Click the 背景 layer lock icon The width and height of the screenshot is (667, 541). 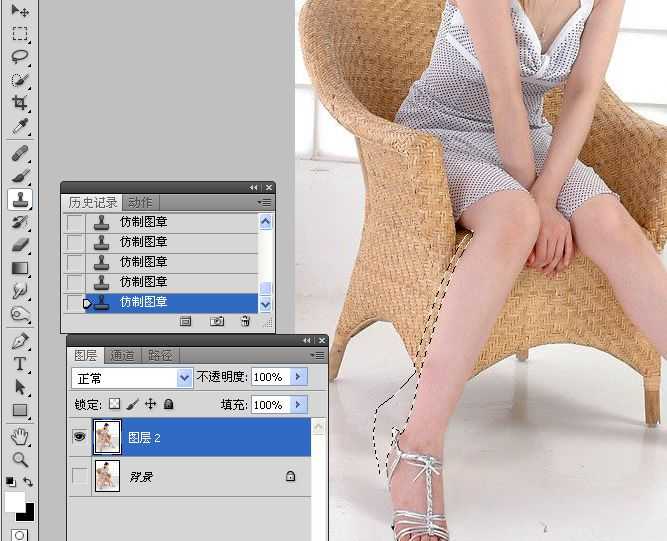[x=291, y=476]
